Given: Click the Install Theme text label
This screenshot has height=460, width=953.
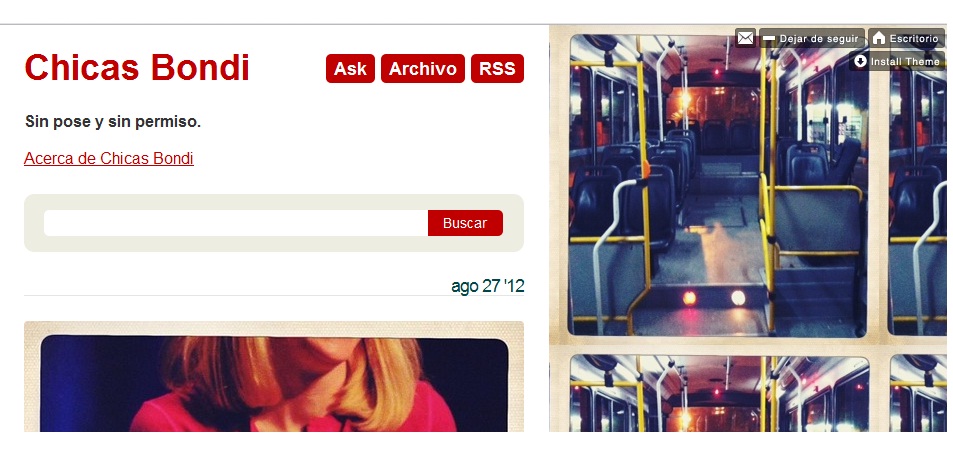Looking at the screenshot, I should coord(905,61).
